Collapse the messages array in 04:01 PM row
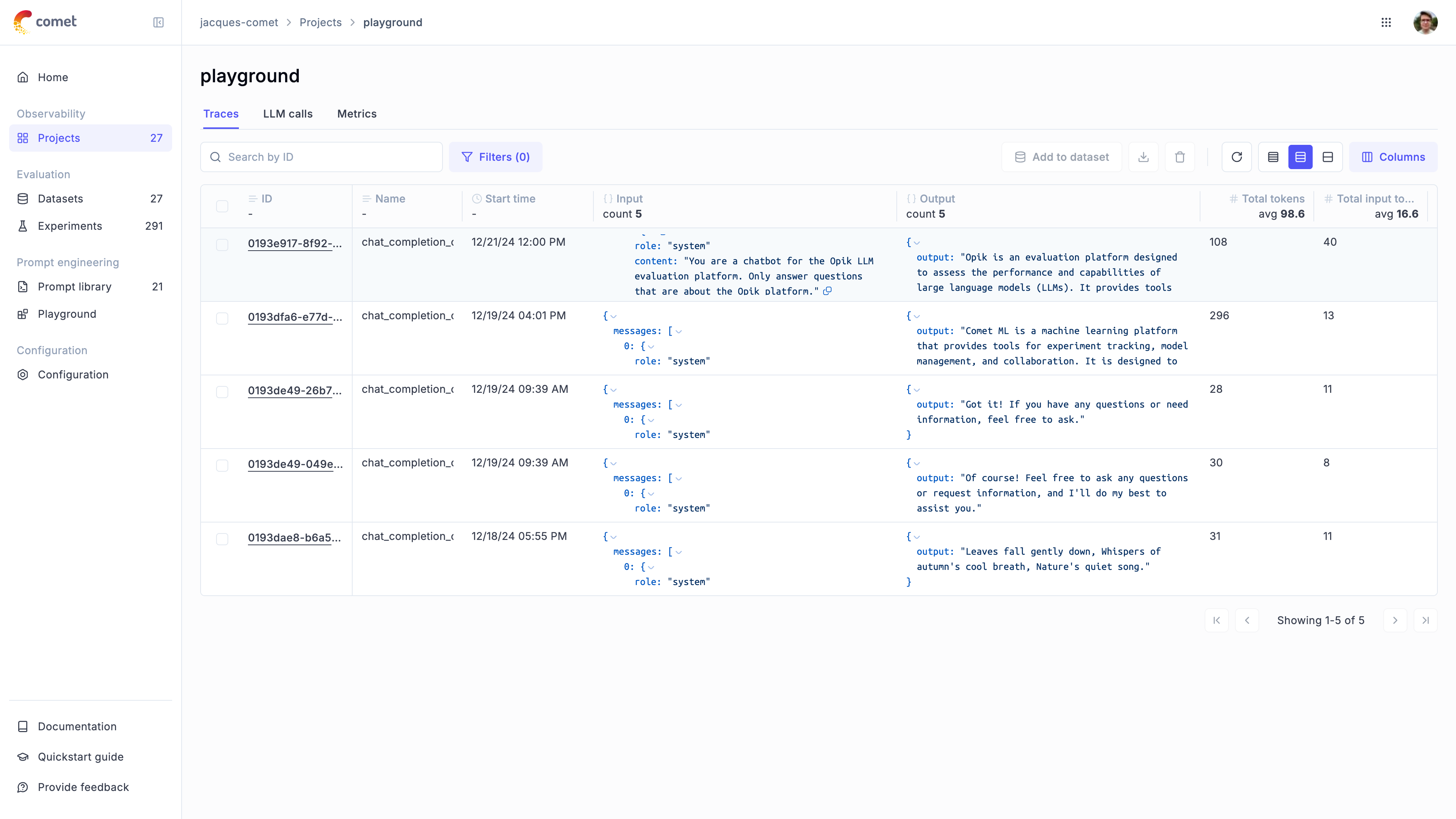The image size is (1456, 819). tap(679, 332)
